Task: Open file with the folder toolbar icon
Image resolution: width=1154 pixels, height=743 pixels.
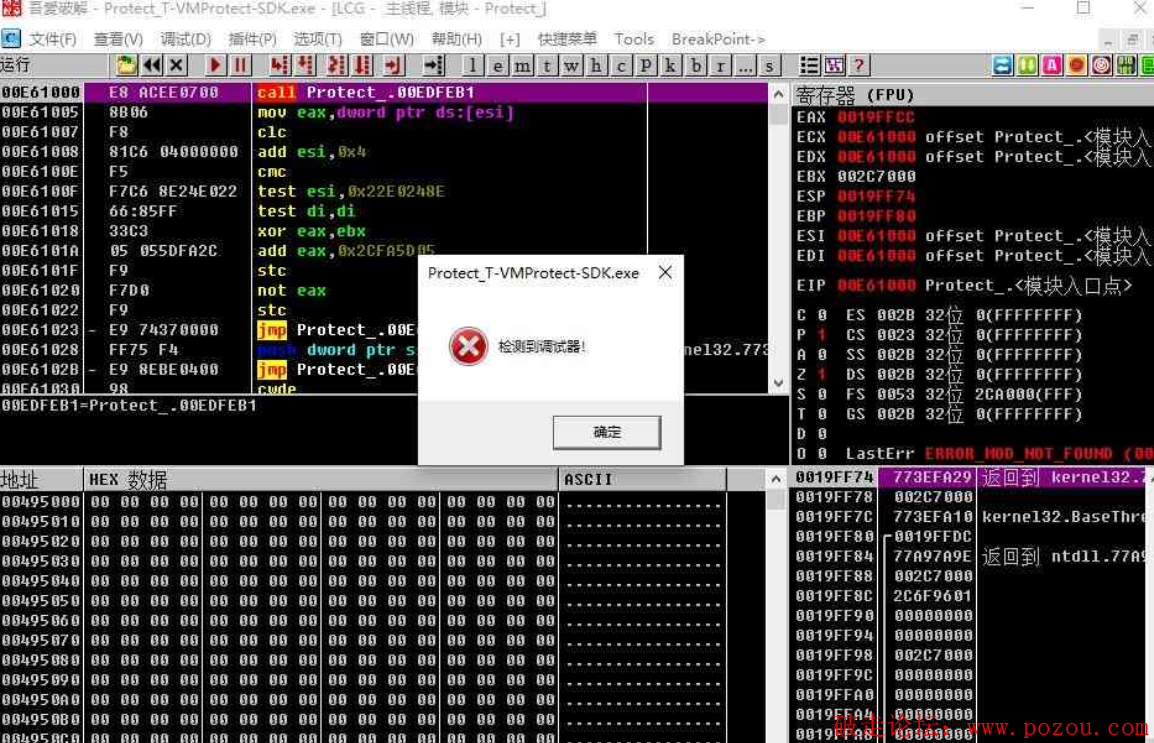Action: (x=127, y=65)
